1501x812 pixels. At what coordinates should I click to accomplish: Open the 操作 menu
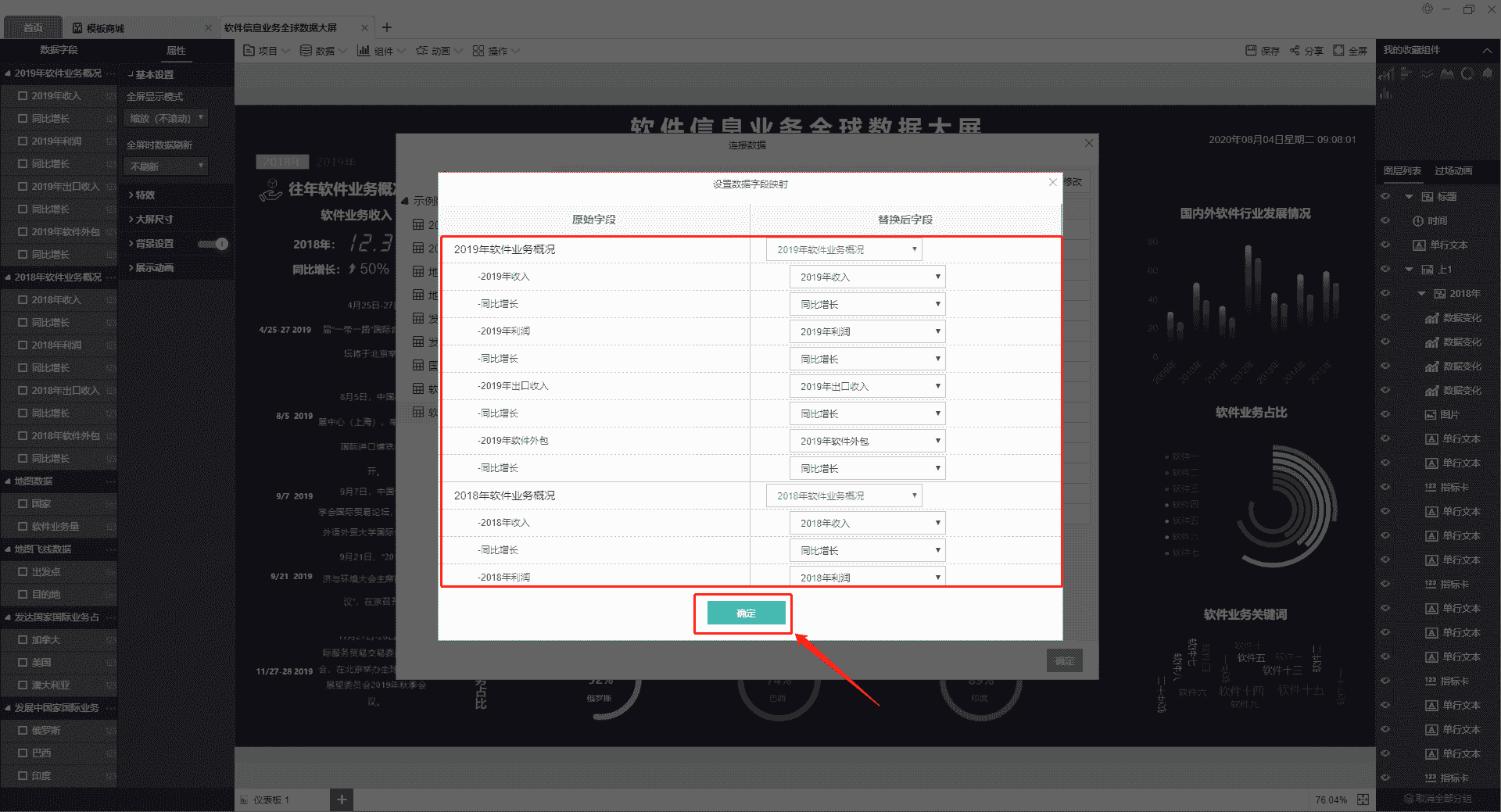496,51
